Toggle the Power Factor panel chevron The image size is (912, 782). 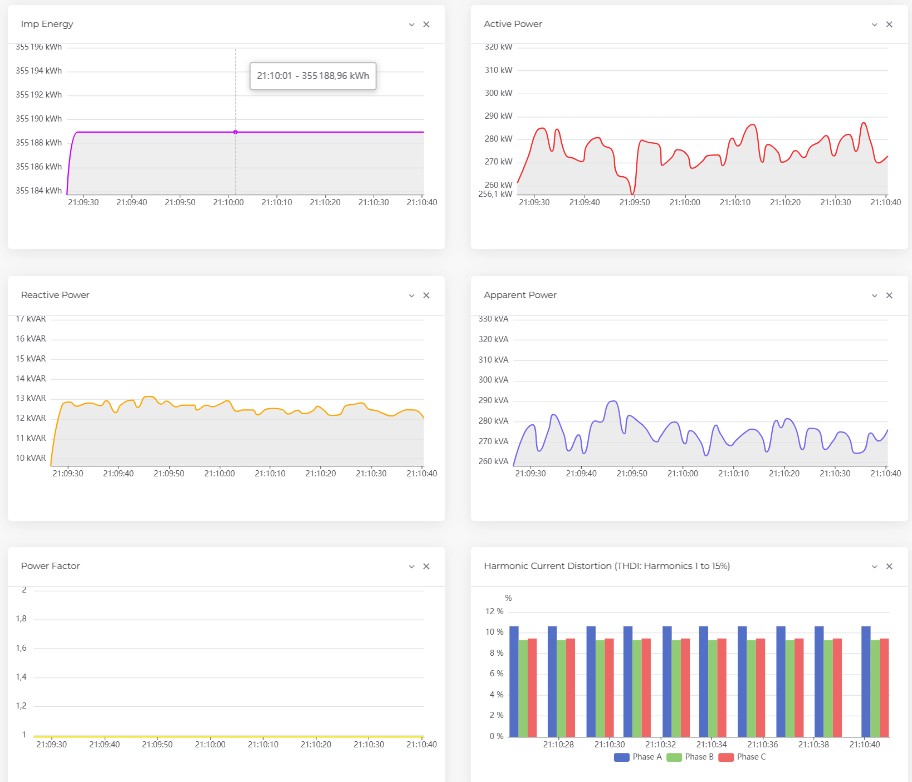(x=411, y=566)
